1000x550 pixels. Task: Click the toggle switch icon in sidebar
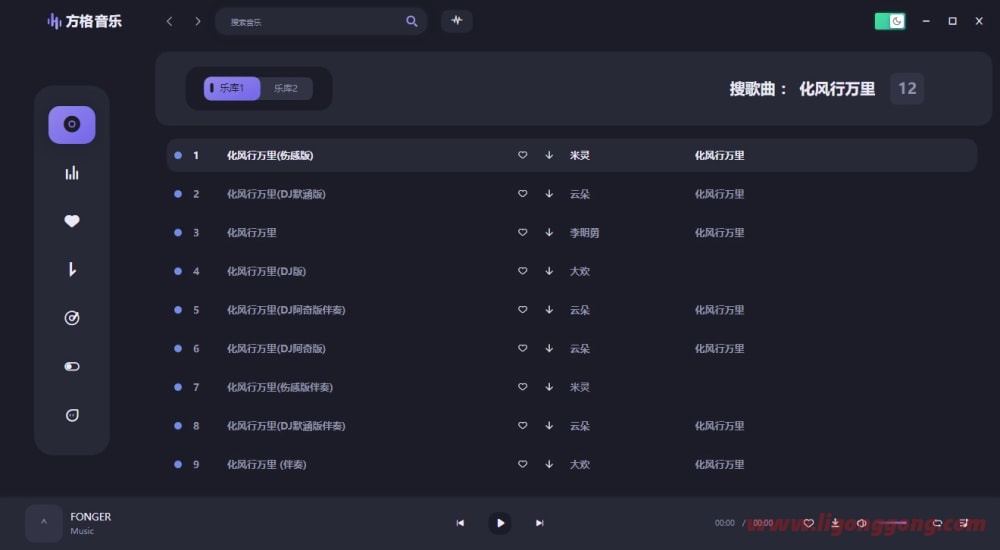72,367
